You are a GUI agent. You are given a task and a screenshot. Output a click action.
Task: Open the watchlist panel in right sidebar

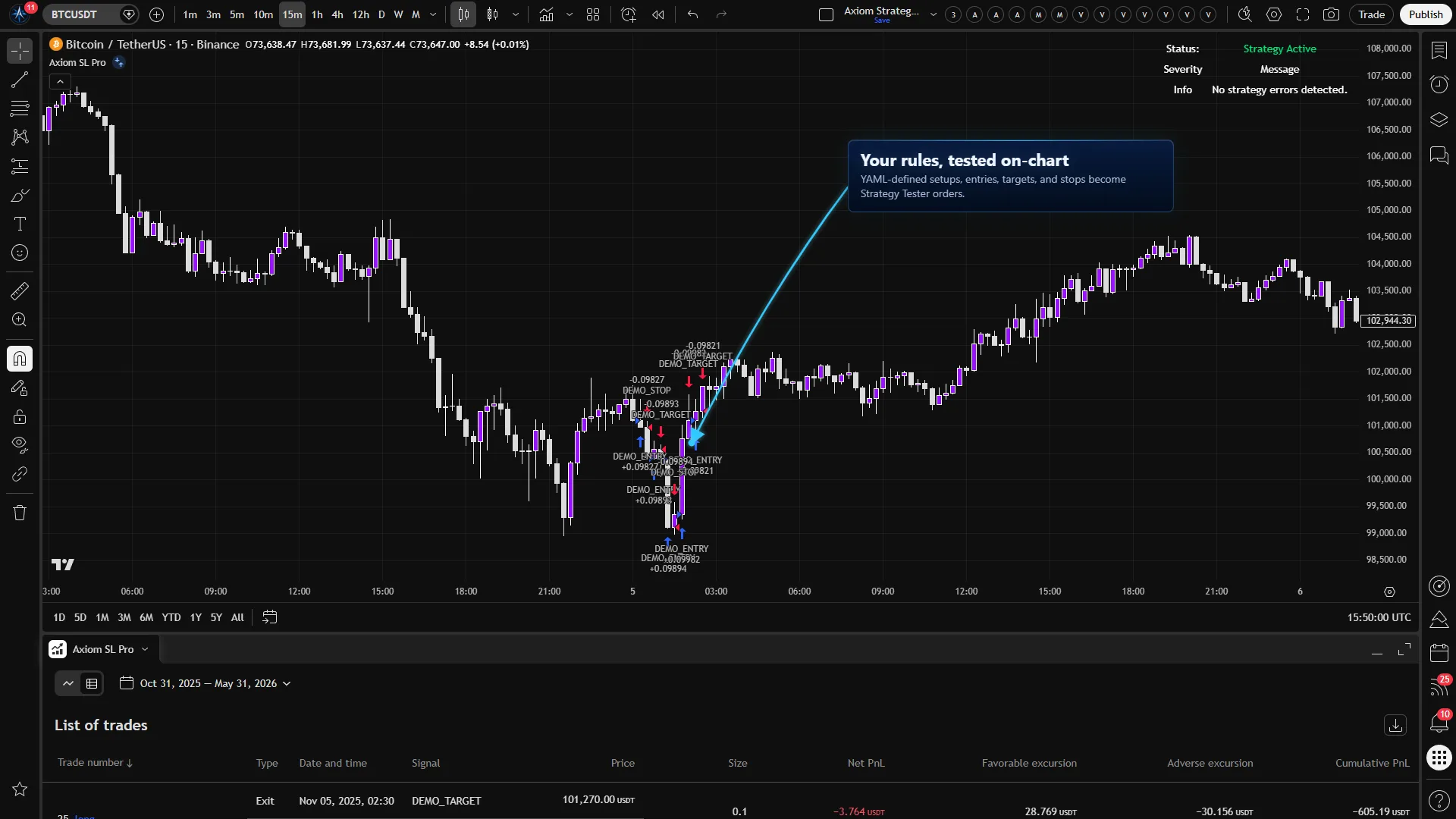1439,51
